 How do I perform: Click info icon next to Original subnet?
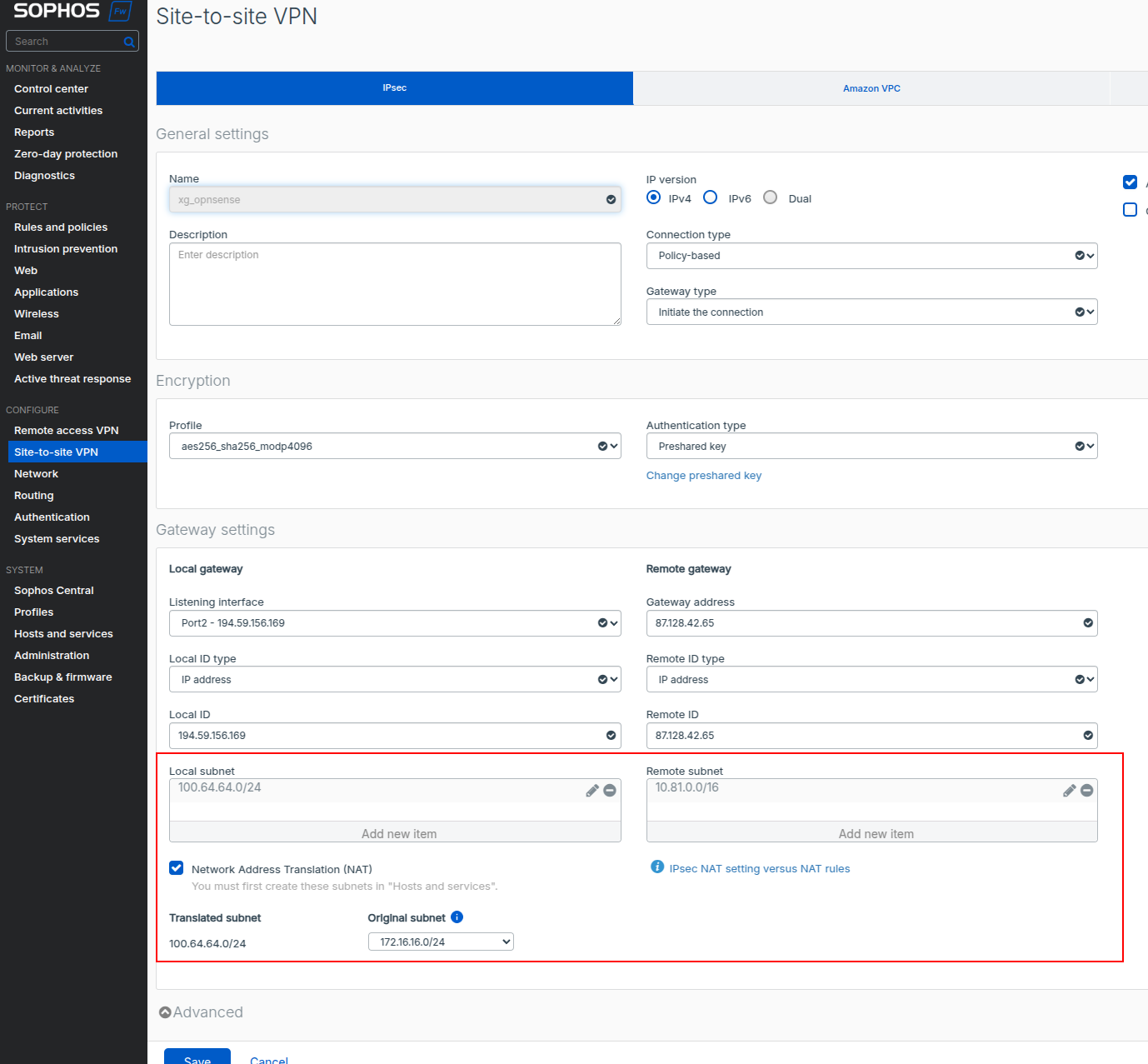[457, 917]
